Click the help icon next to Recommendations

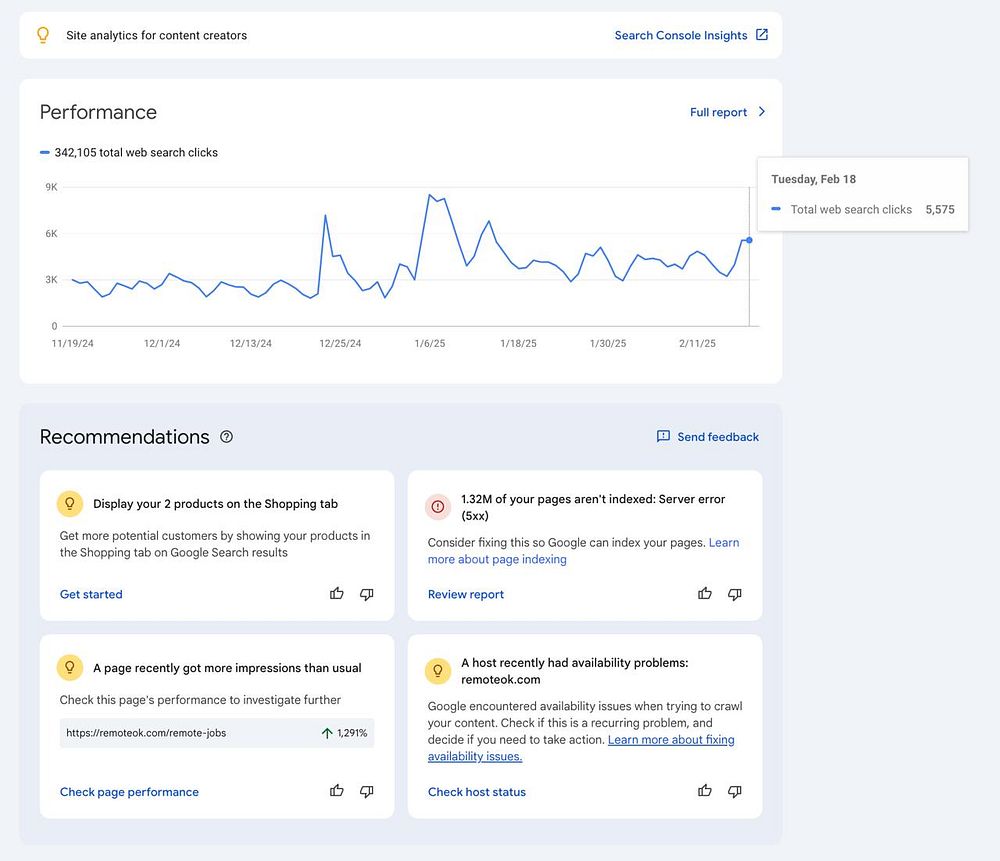click(226, 437)
